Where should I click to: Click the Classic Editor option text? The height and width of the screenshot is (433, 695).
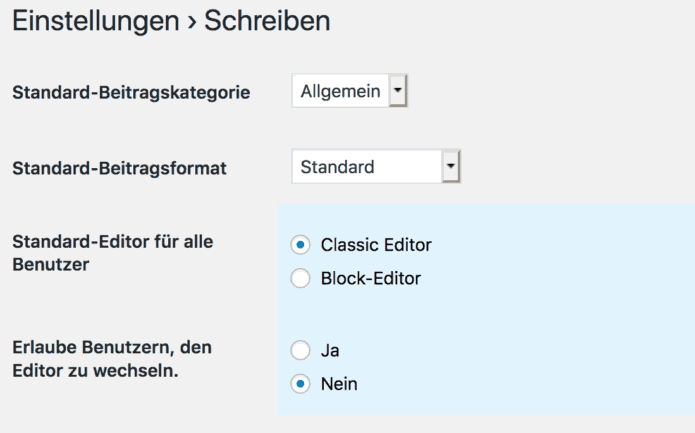point(376,245)
